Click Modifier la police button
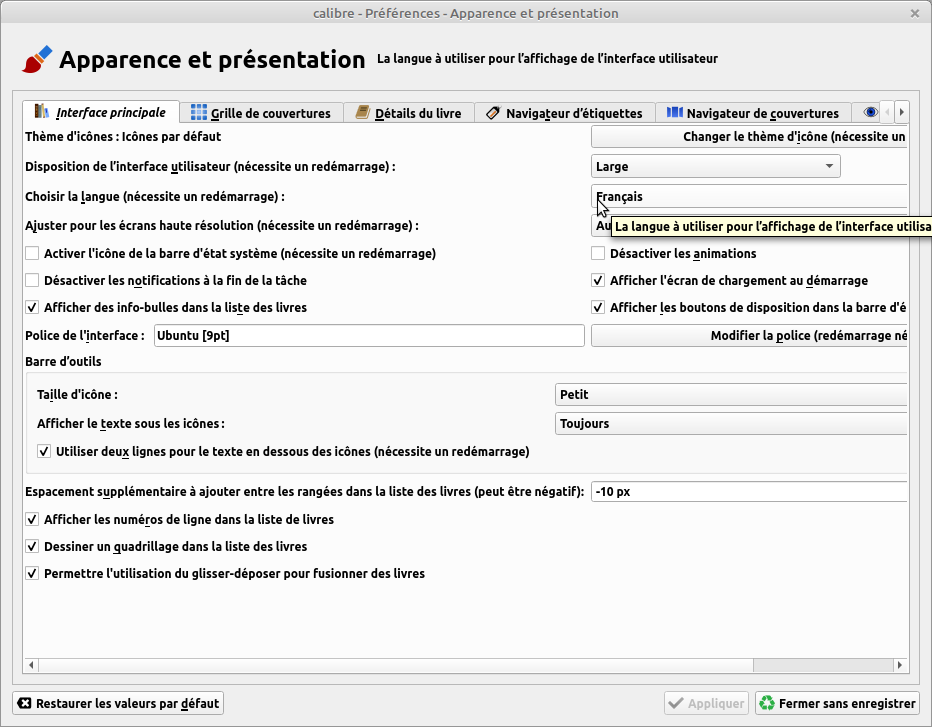This screenshot has height=727, width=932. pos(749,335)
